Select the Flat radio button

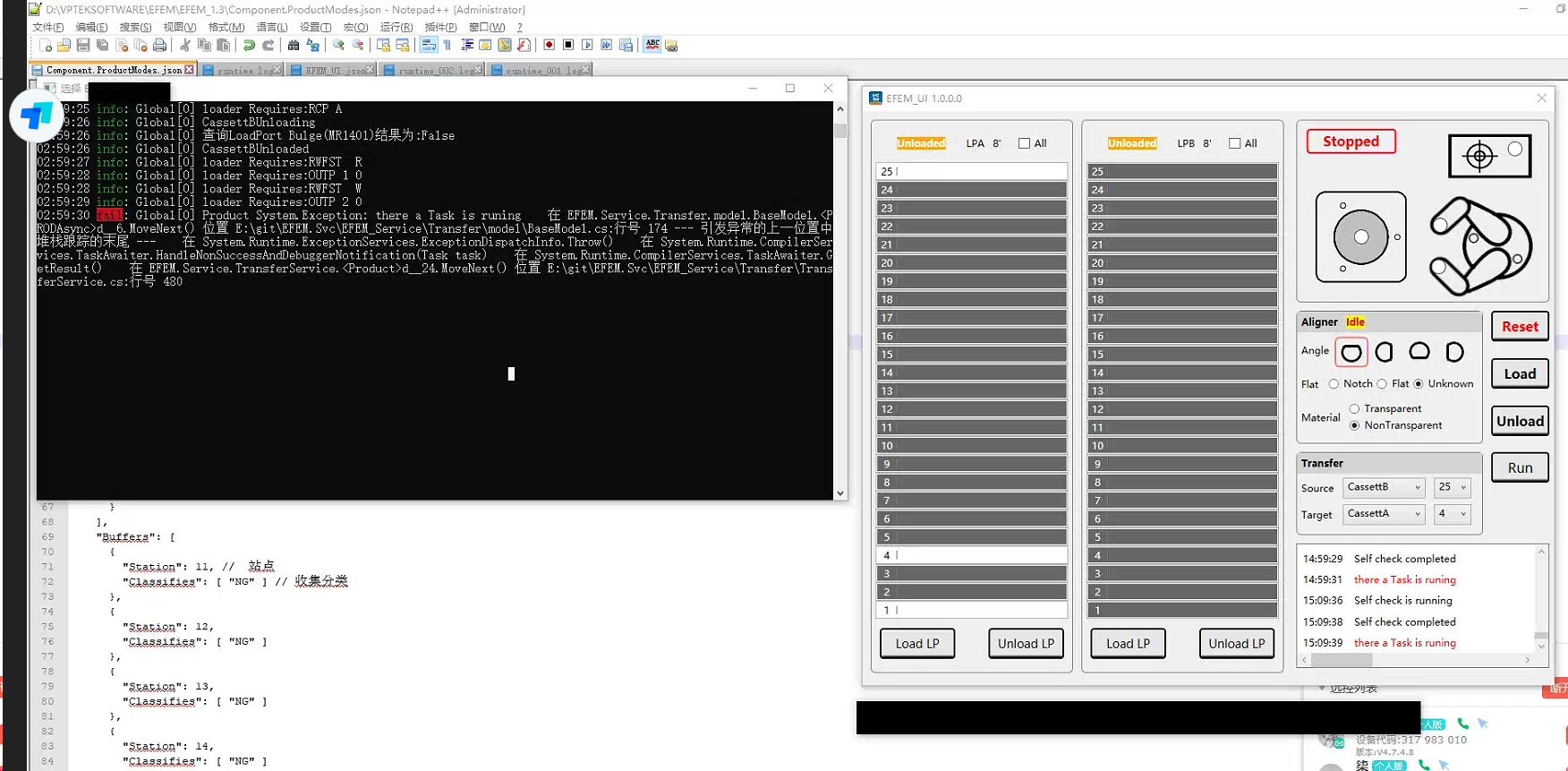coord(1382,383)
